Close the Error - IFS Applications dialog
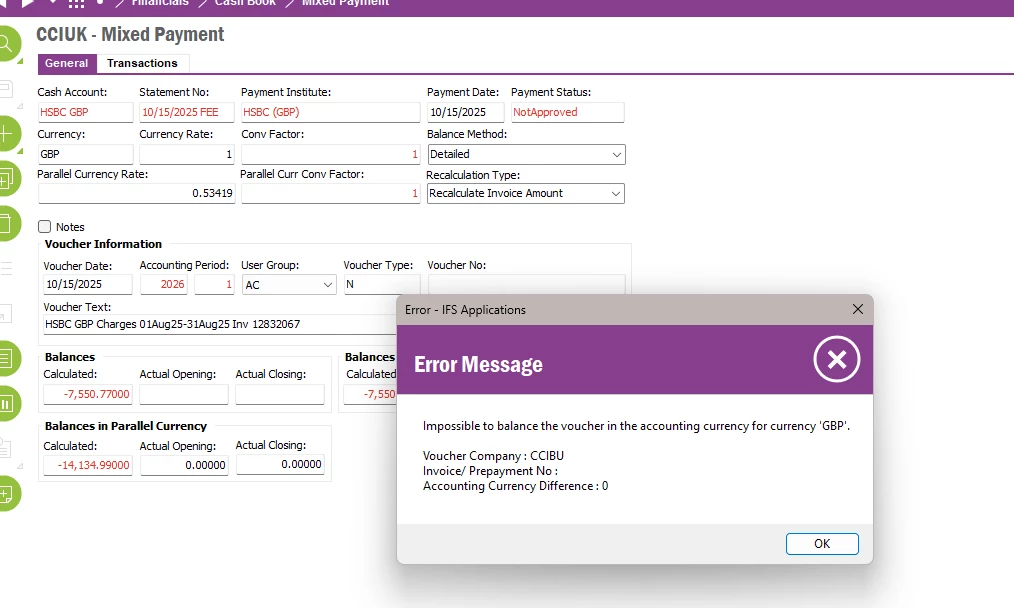The image size is (1014, 608). click(858, 309)
